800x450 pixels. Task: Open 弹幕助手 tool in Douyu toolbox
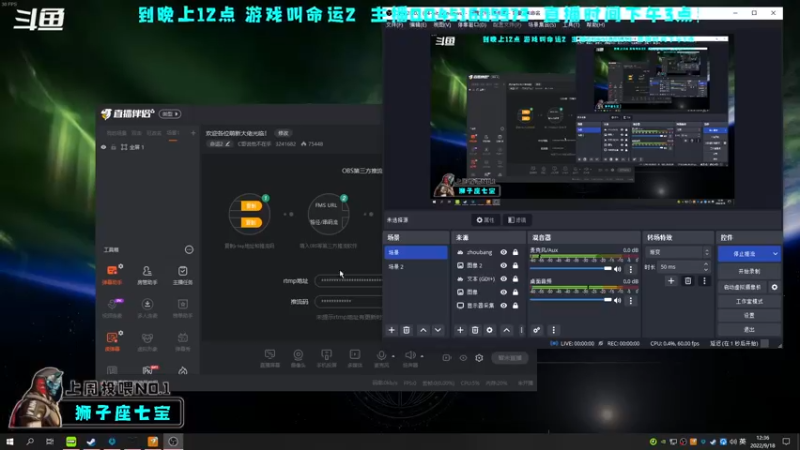coord(112,274)
